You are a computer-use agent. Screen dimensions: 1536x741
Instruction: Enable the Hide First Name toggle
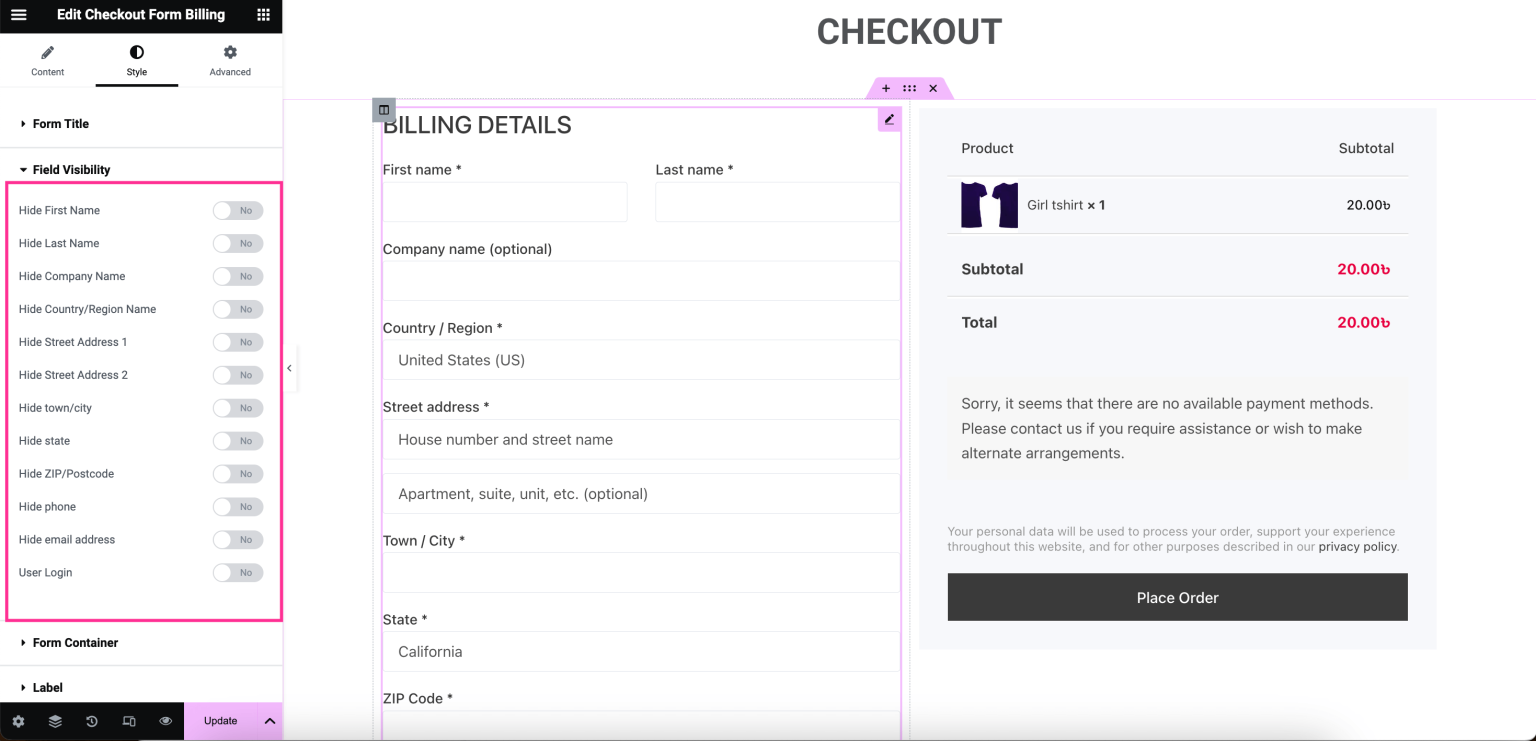(237, 210)
